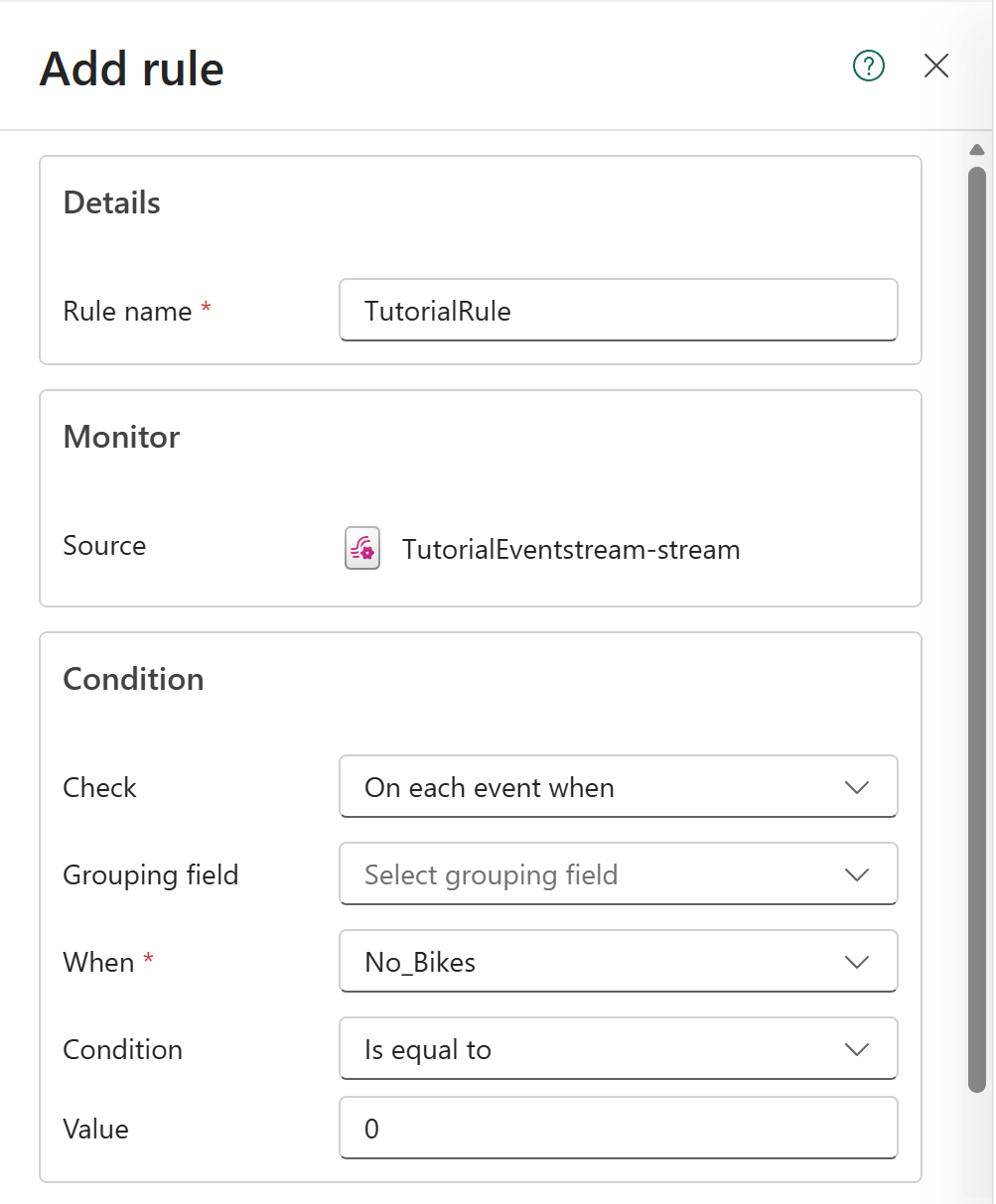996x1204 pixels.
Task: Click the chevron on the Condition dropdown
Action: tap(856, 1049)
